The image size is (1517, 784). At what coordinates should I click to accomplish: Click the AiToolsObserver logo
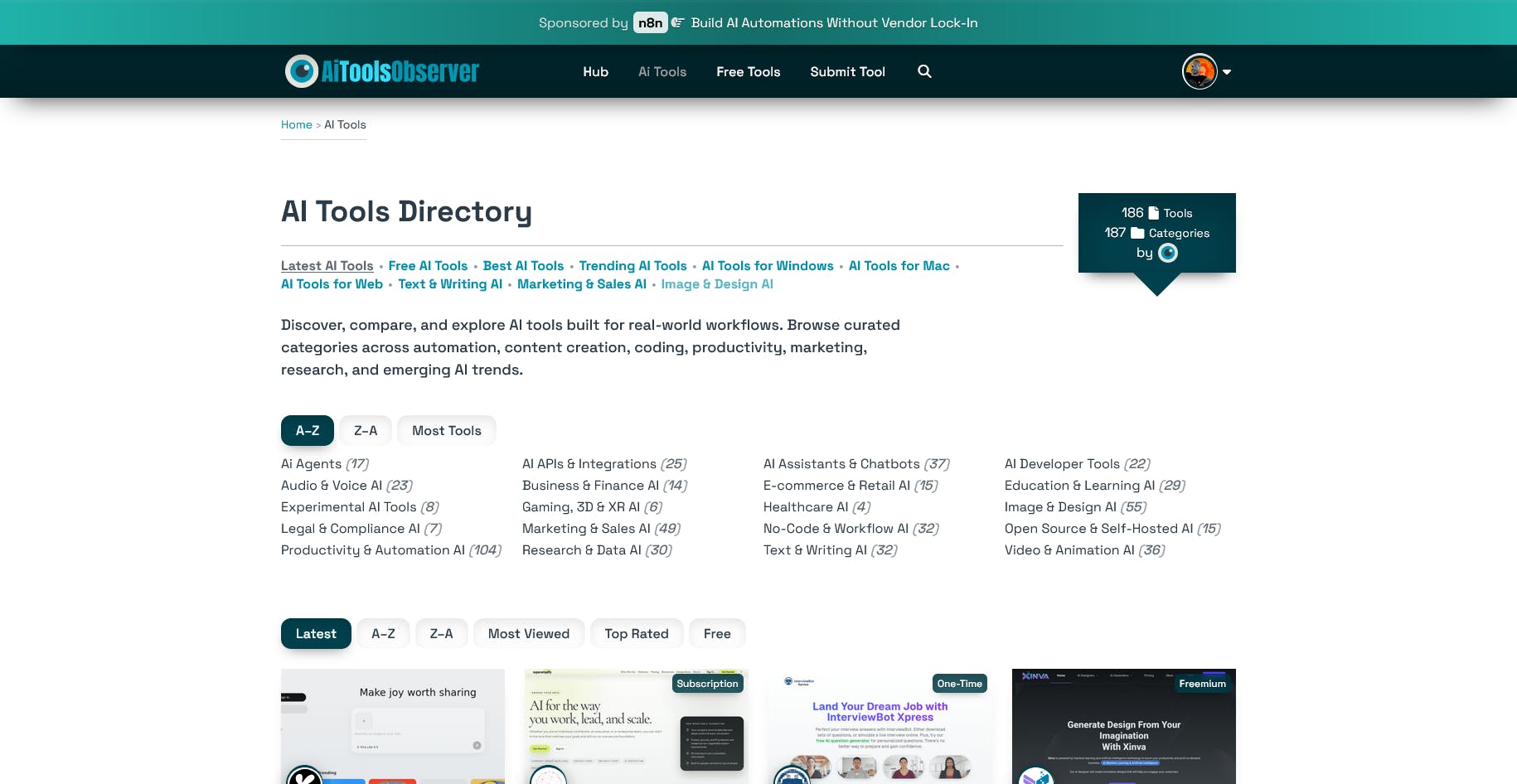(382, 71)
